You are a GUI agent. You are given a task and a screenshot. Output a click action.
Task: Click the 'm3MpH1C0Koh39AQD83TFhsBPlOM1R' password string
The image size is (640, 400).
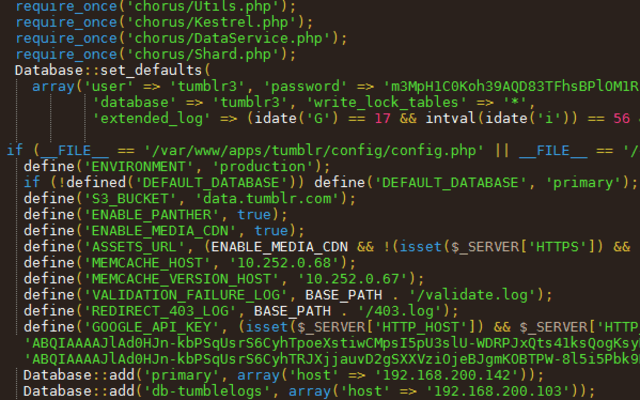pos(512,87)
